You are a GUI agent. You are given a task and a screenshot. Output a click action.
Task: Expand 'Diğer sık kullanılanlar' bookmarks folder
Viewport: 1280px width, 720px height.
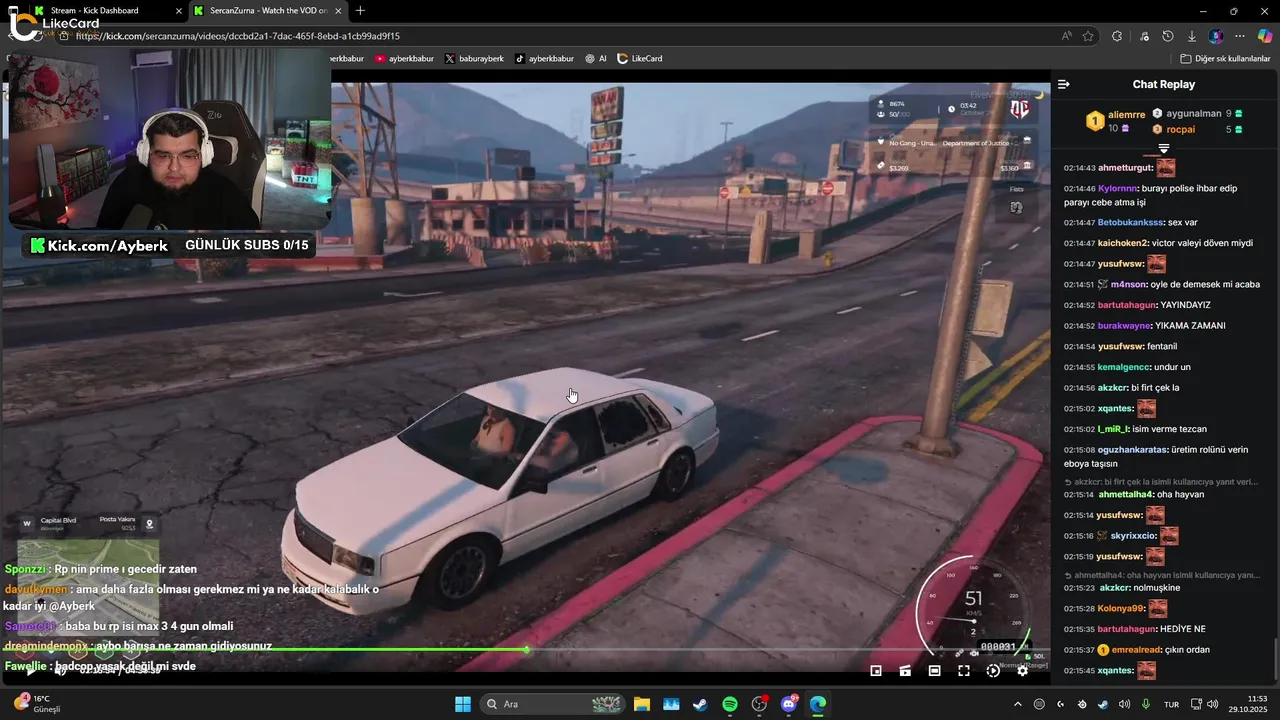click(1225, 59)
